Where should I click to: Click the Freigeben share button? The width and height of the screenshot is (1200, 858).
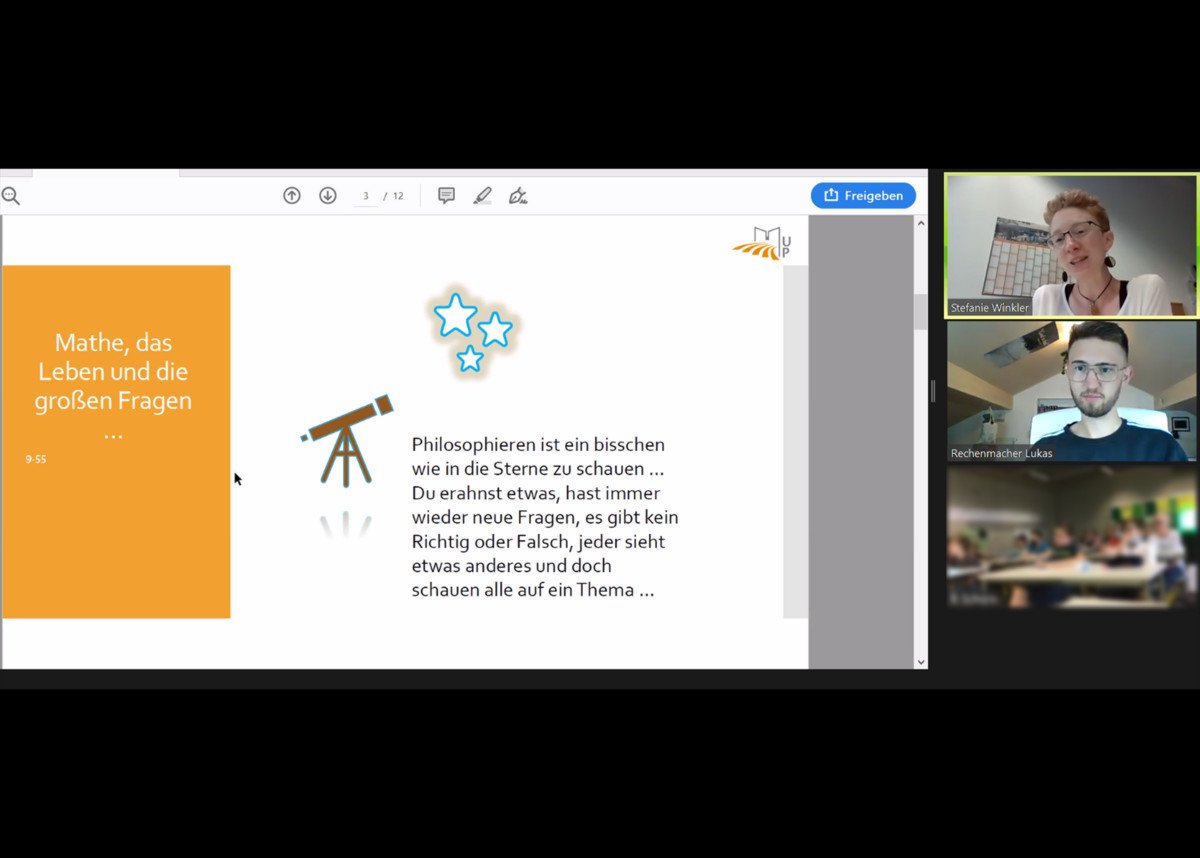coord(863,196)
